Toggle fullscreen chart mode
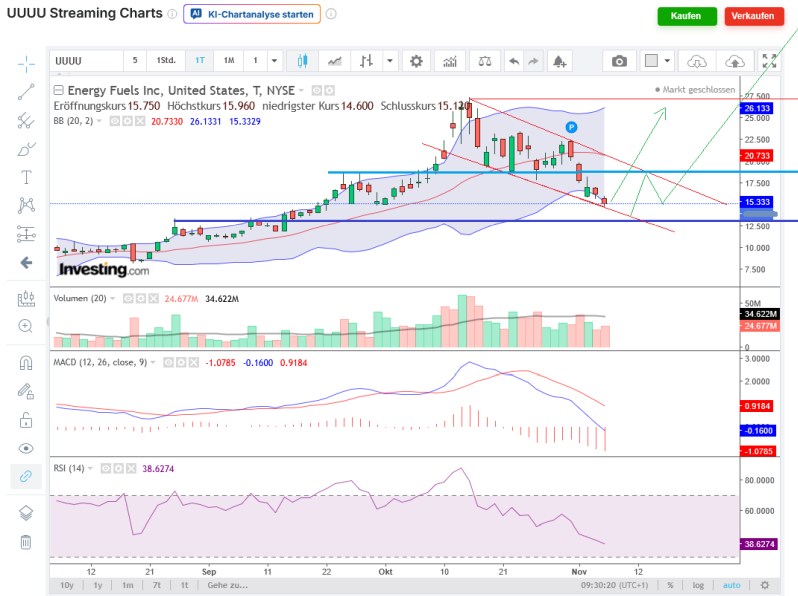The height and width of the screenshot is (596, 798). (x=770, y=61)
